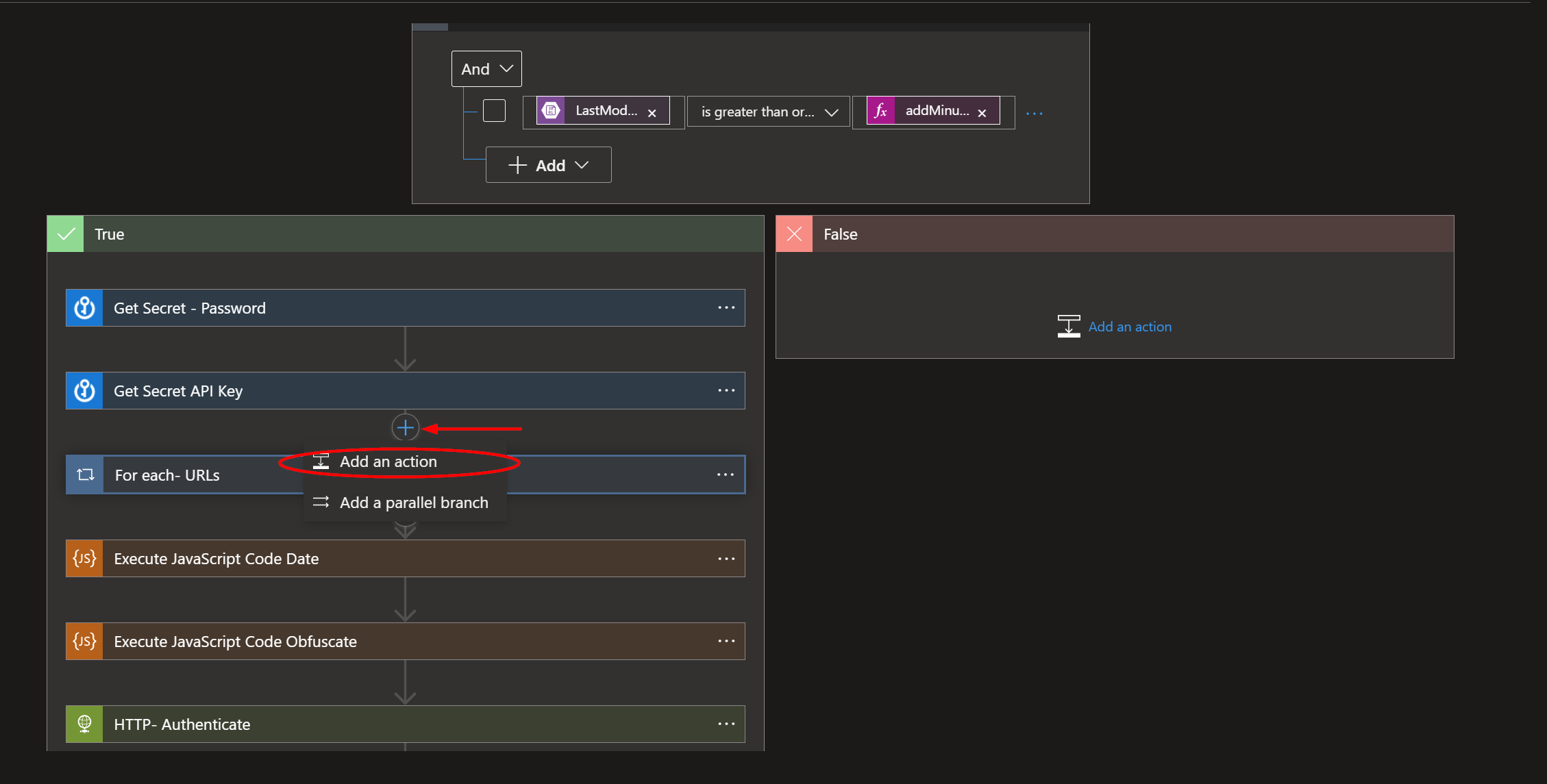The image size is (1547, 784).
Task: Click the For each loop icon
Action: pos(85,475)
